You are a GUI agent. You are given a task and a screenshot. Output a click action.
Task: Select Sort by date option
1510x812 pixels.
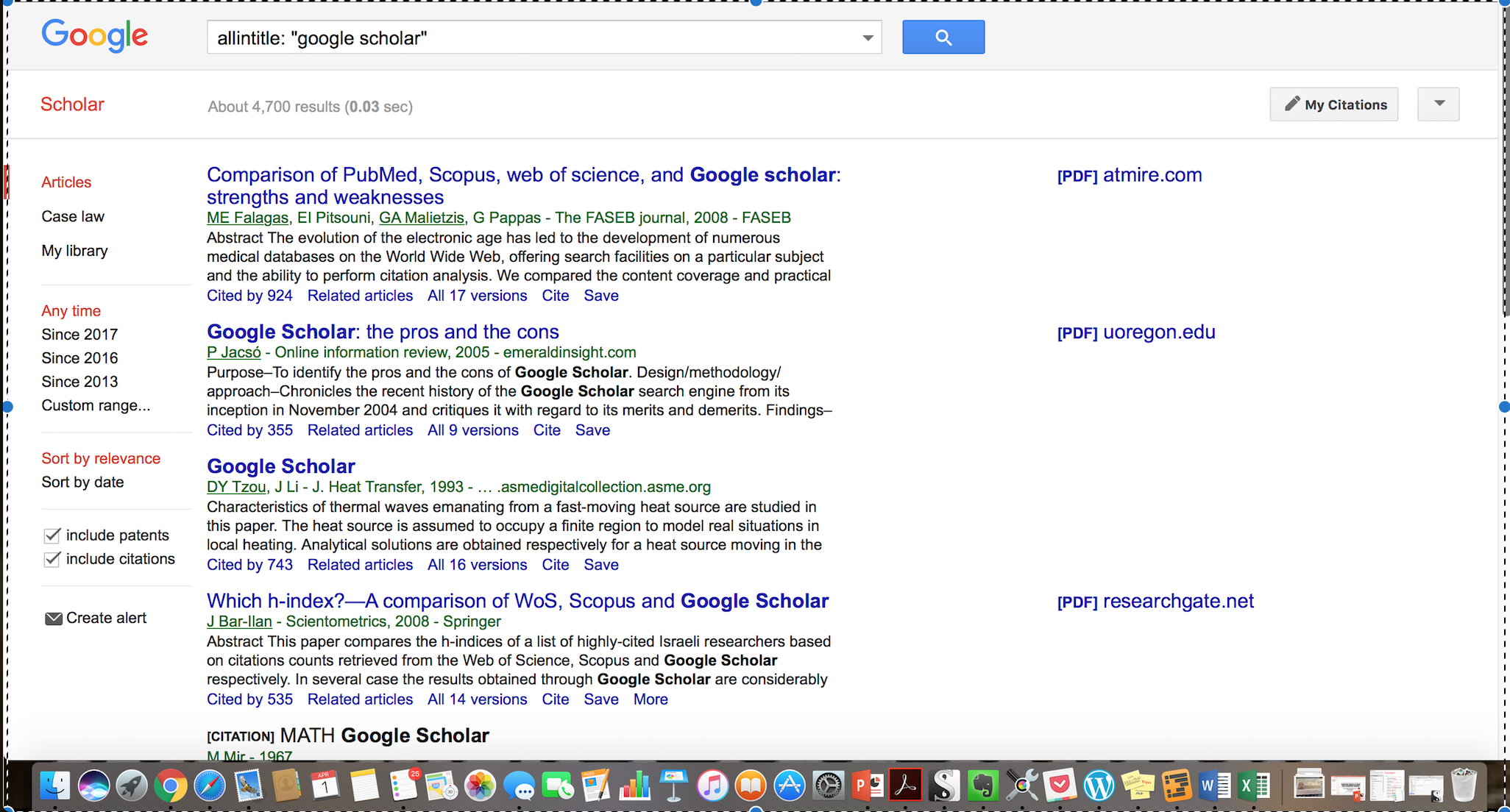point(82,482)
